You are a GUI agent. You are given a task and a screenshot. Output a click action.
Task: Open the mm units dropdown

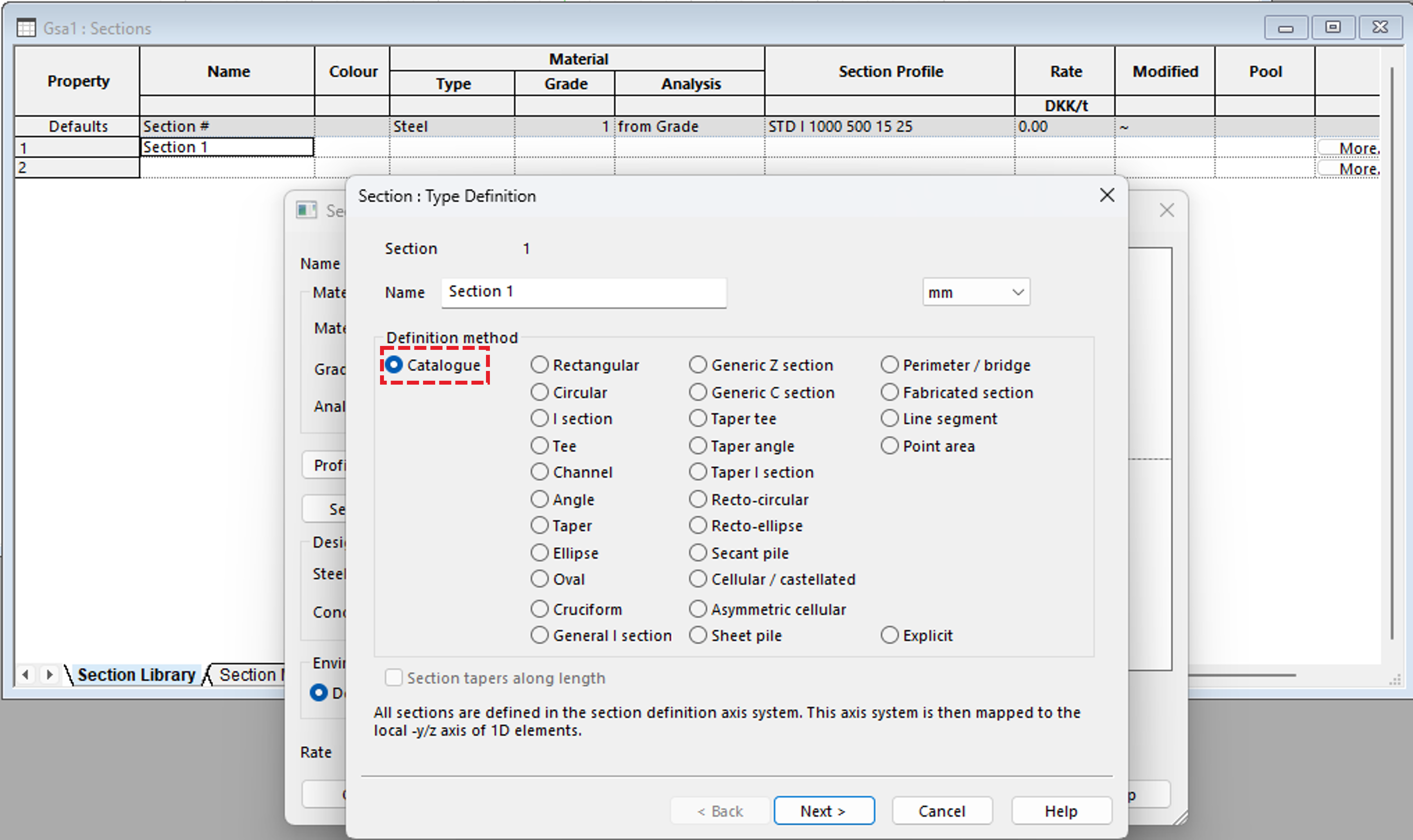tap(976, 293)
